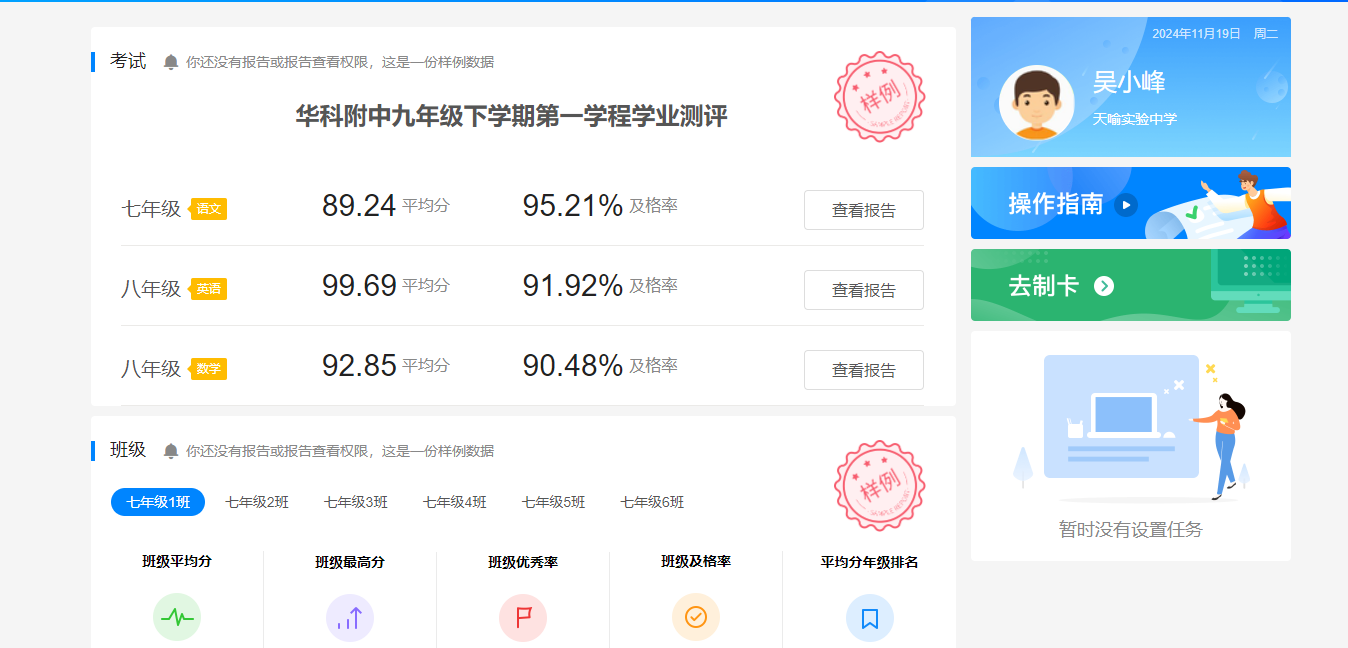Viewport: 1348px width, 648px height.
Task: Click the 暂时没有设置任务 message
Action: point(1131,530)
